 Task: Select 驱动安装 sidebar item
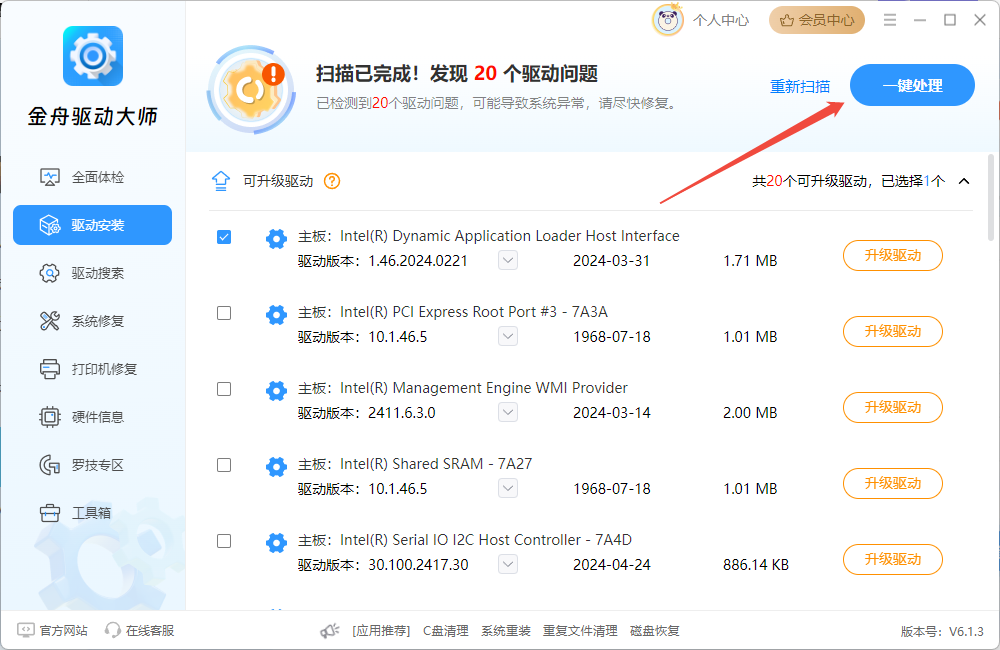click(92, 225)
